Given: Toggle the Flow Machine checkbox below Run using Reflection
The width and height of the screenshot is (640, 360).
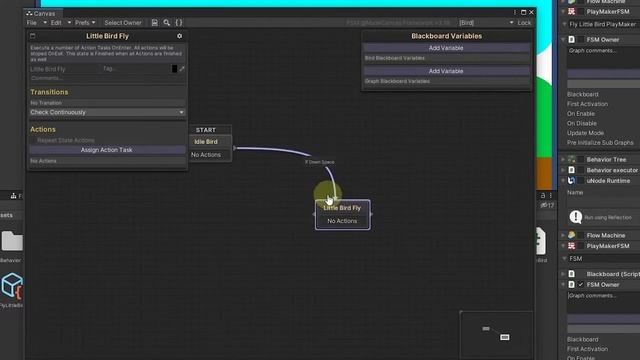Looking at the screenshot, I should 581,236.
